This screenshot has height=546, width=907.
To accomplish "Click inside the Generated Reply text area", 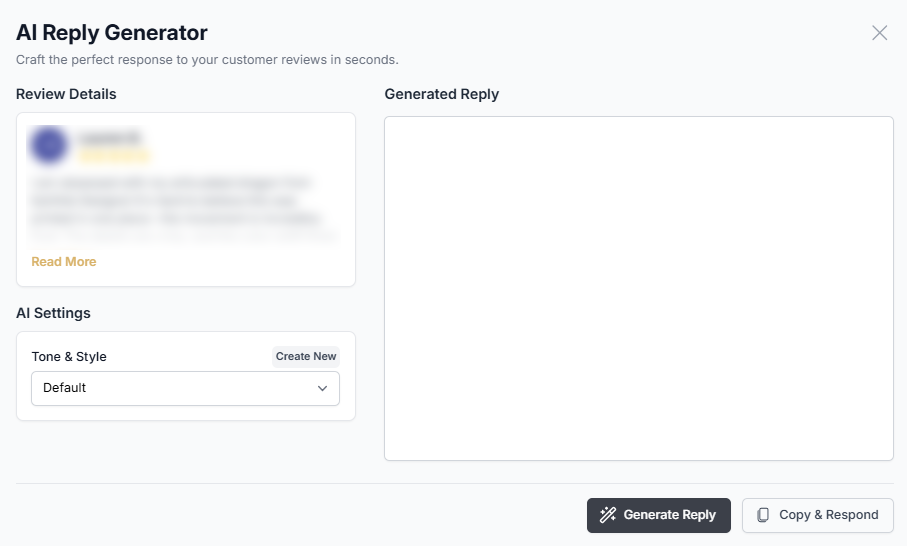I will [x=638, y=288].
